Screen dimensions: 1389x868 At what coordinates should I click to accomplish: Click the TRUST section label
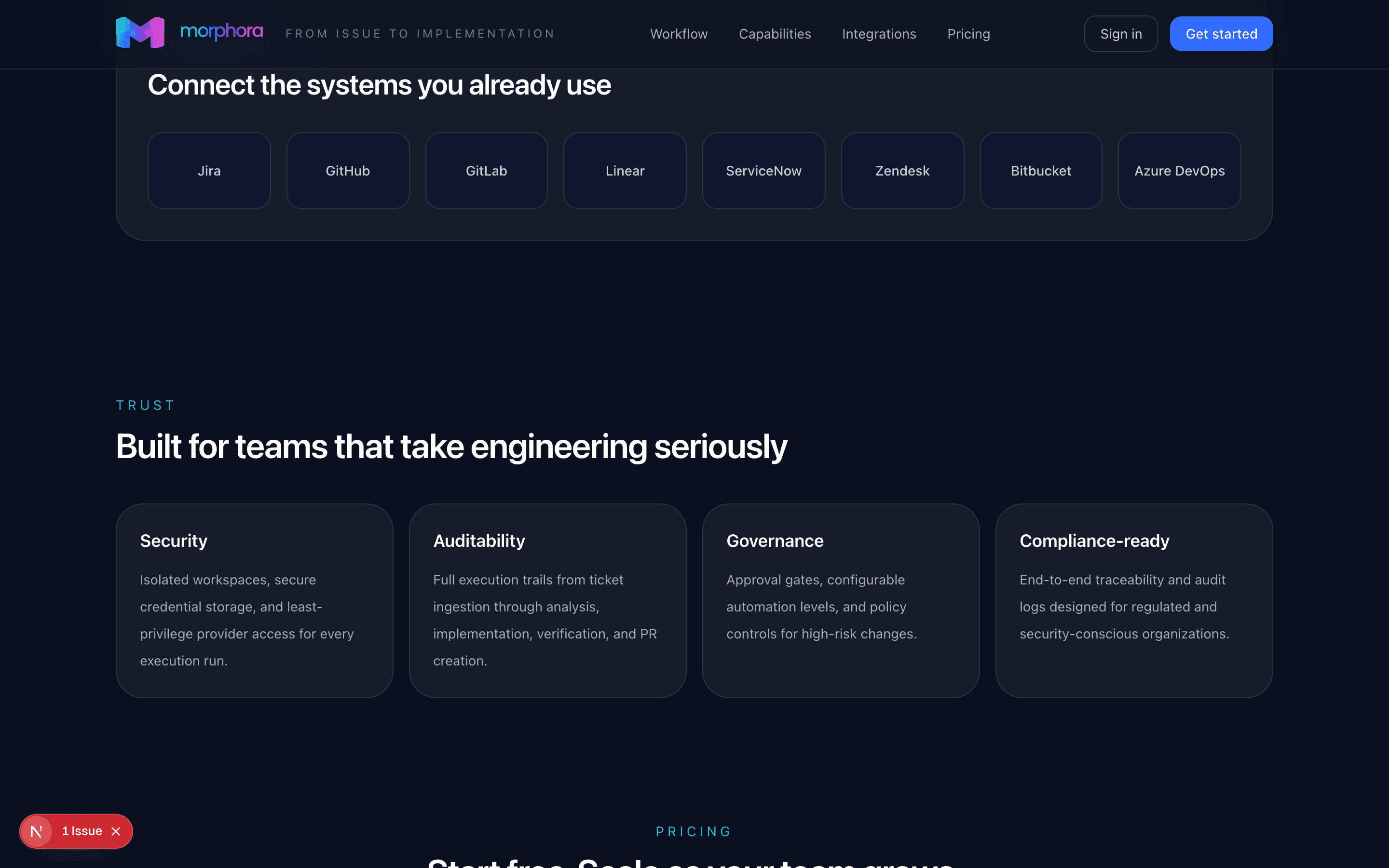(145, 405)
